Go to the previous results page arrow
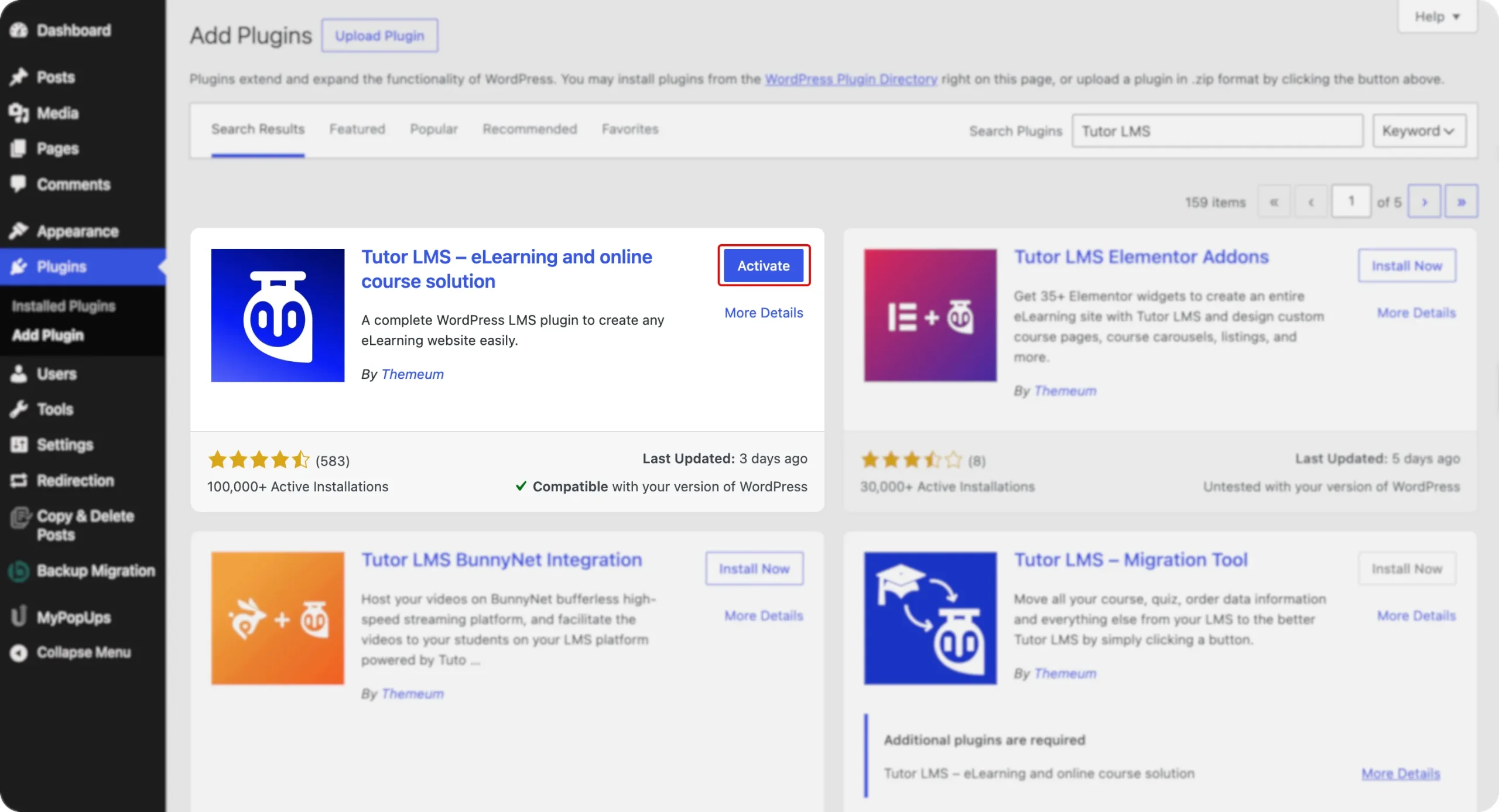The height and width of the screenshot is (812, 1499). tap(1311, 202)
